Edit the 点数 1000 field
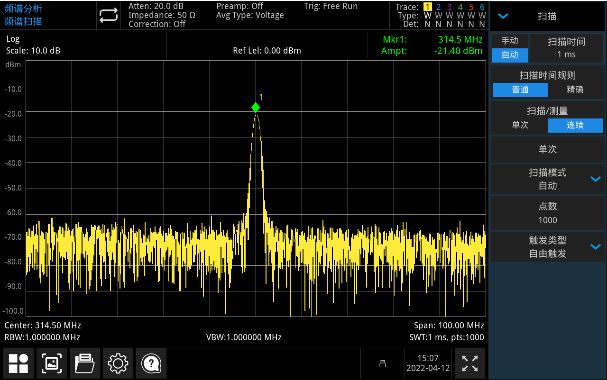The image size is (607, 380). (547, 213)
